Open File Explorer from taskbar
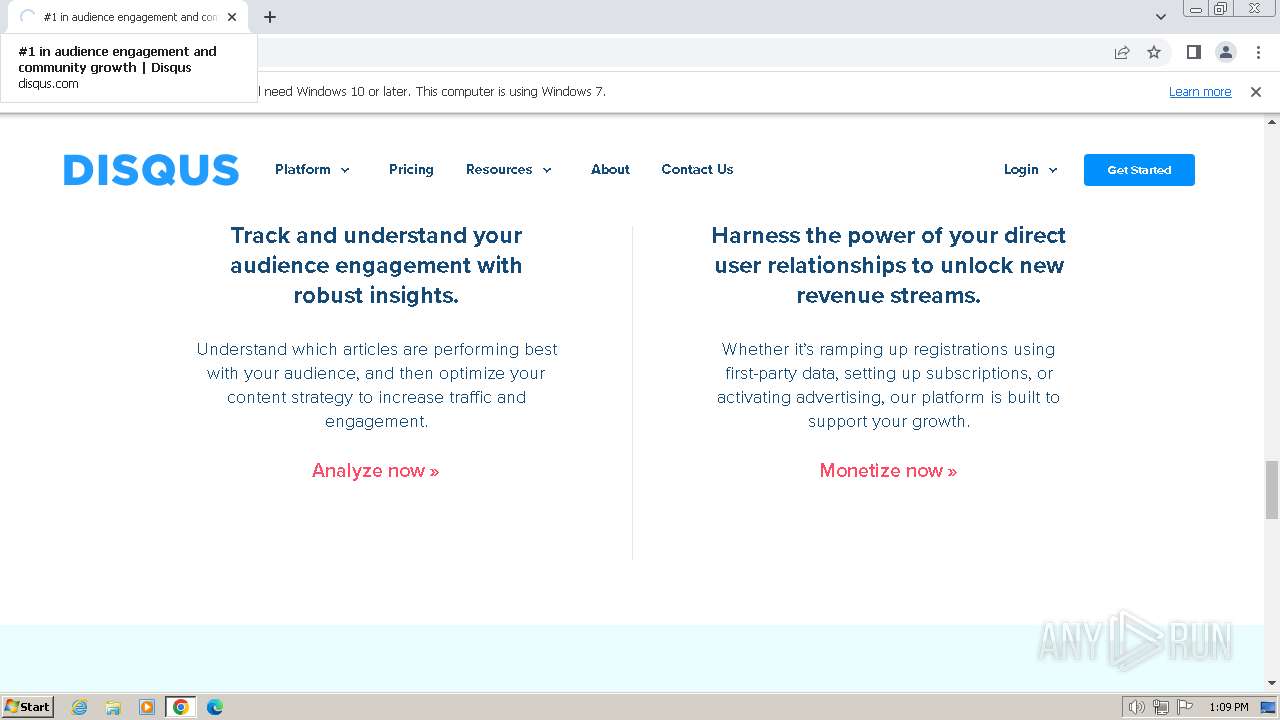 [x=113, y=707]
